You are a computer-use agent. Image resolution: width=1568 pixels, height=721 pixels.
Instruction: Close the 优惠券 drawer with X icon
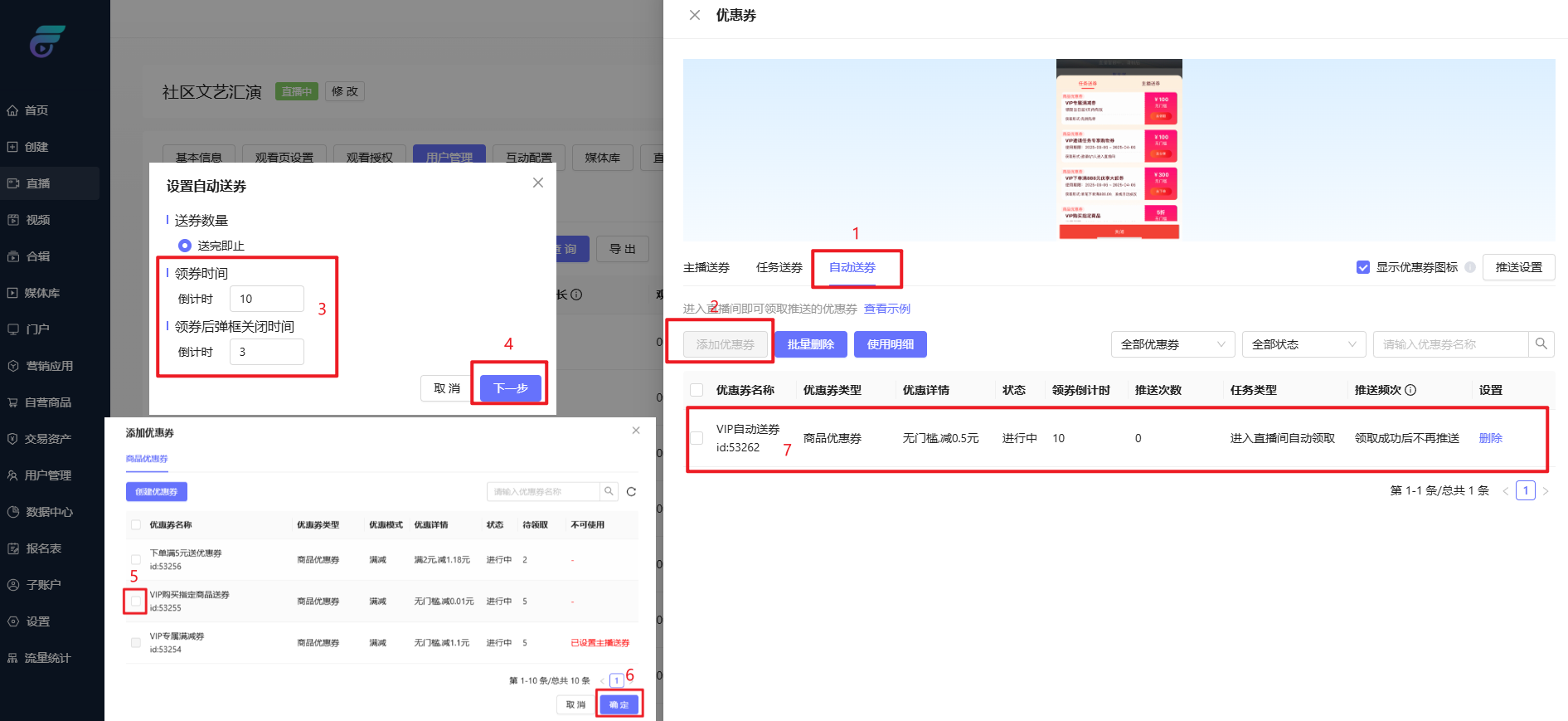coord(695,15)
